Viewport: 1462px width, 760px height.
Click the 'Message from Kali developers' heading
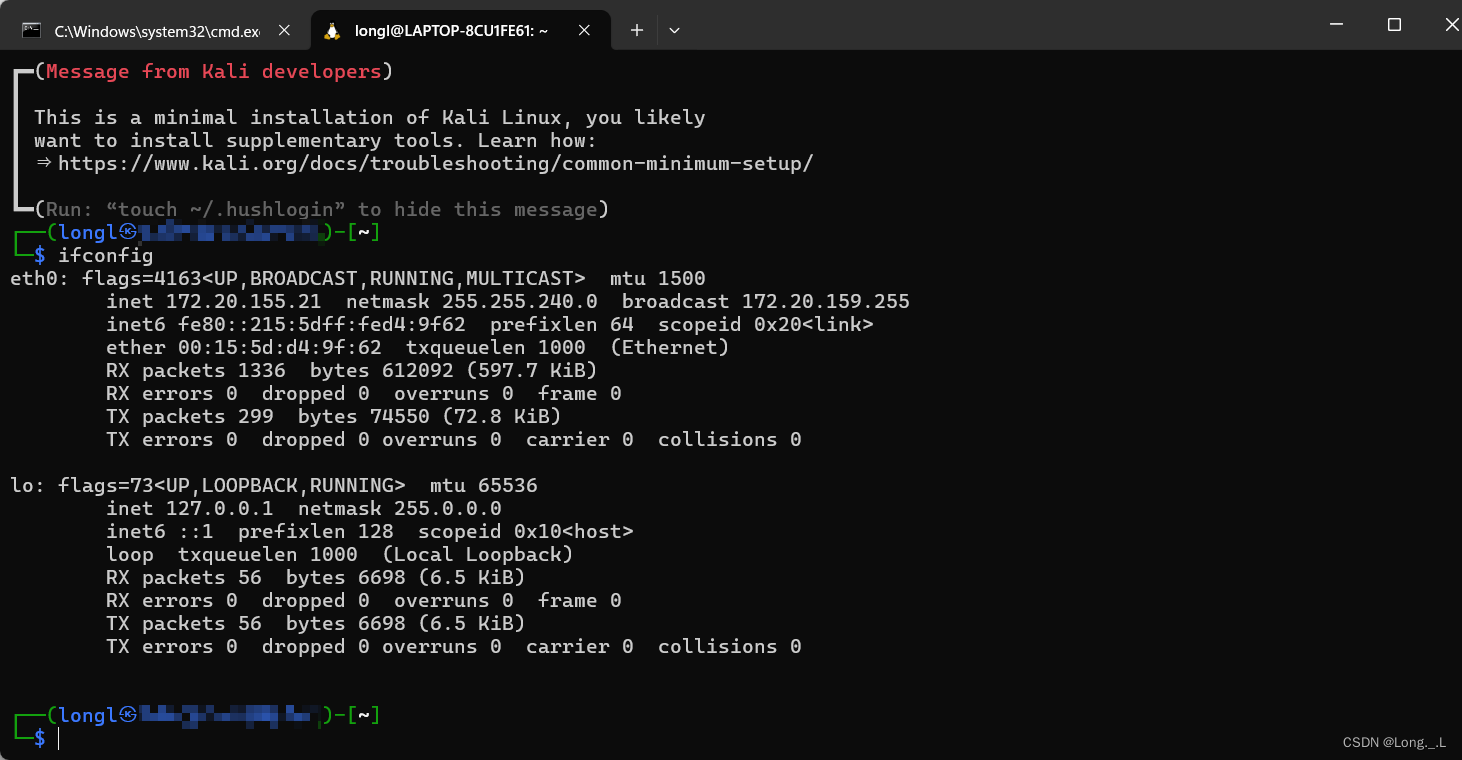(213, 72)
